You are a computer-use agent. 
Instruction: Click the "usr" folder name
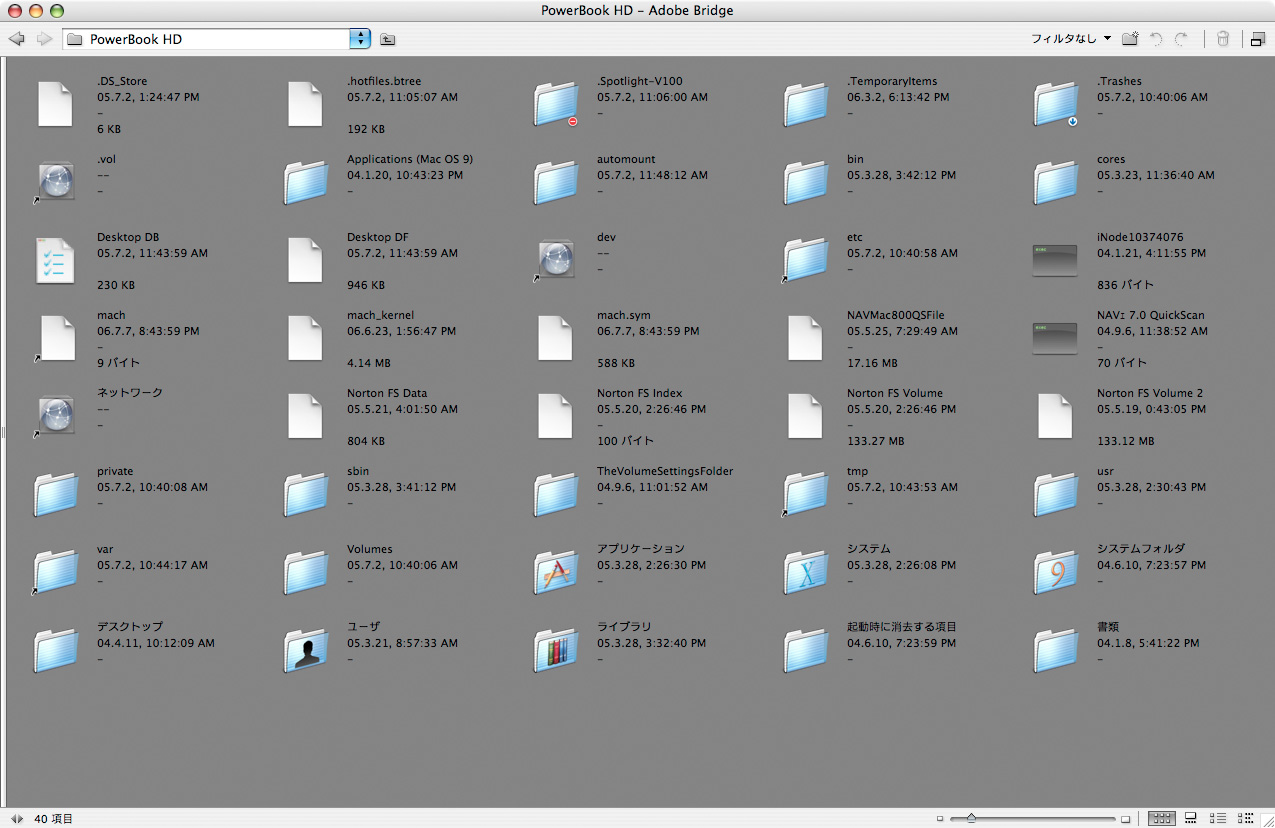[1105, 471]
